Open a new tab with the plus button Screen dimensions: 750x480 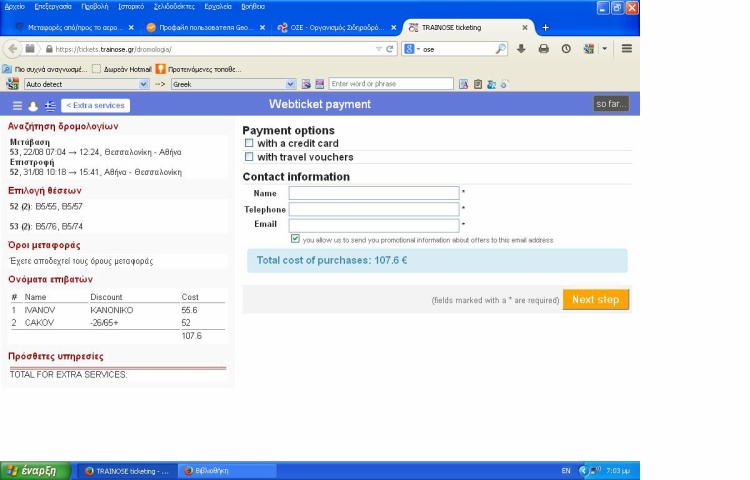click(545, 28)
